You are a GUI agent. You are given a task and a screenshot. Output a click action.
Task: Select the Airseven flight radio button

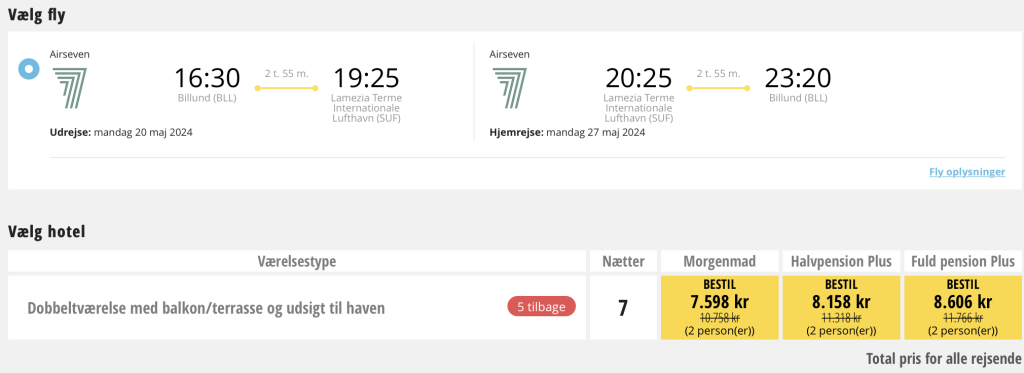click(29, 69)
